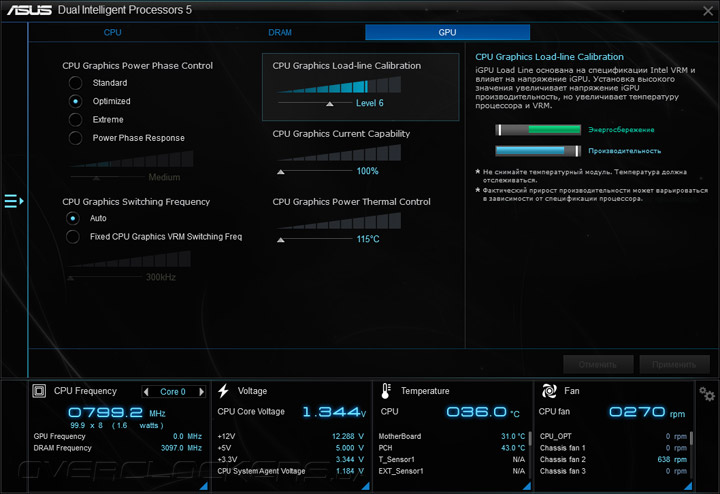Click the green Энергосбережение bar
Screen dimensions: 720x494
pyautogui.click(x=538, y=130)
